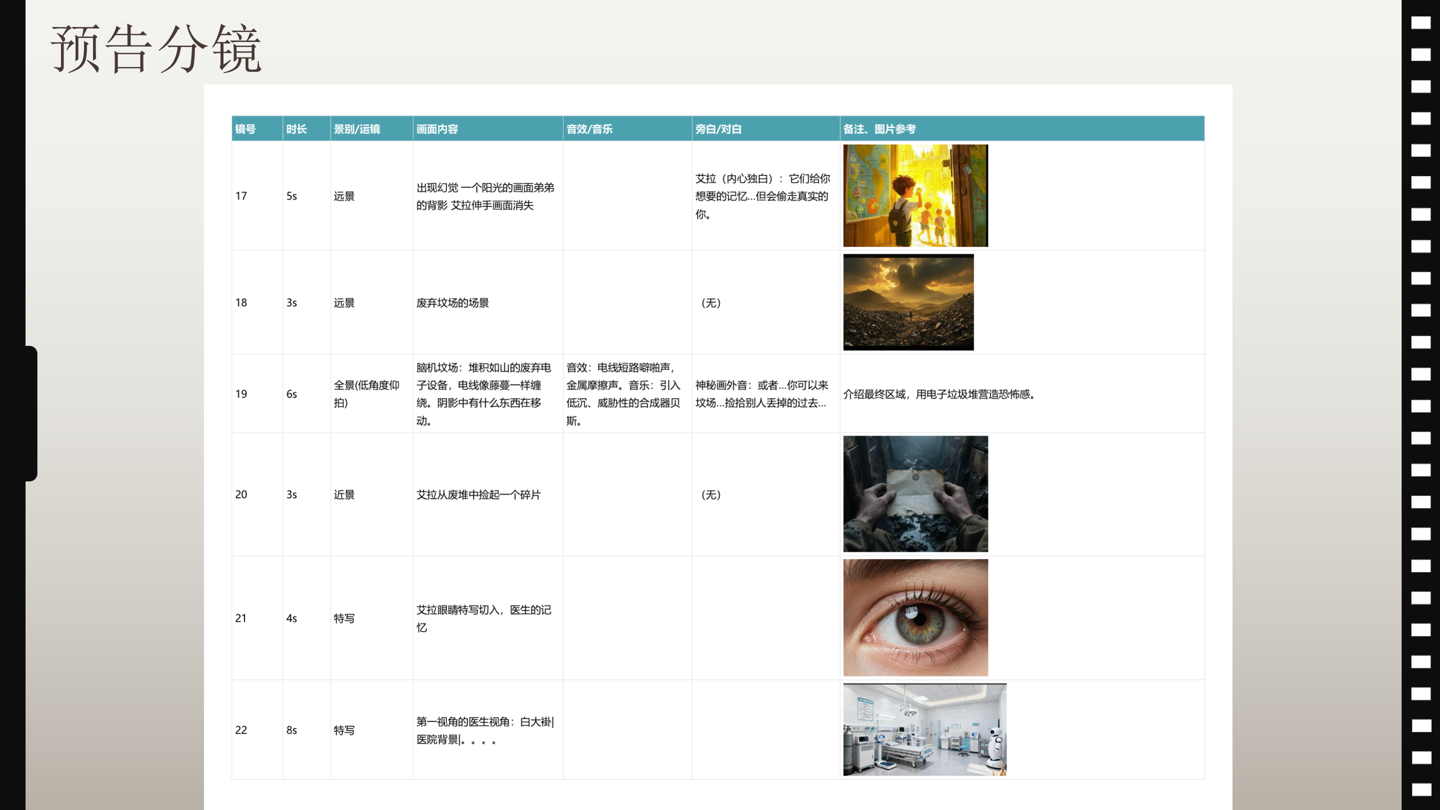
Task: Click 远景 in shot 17 row
Action: click(344, 196)
